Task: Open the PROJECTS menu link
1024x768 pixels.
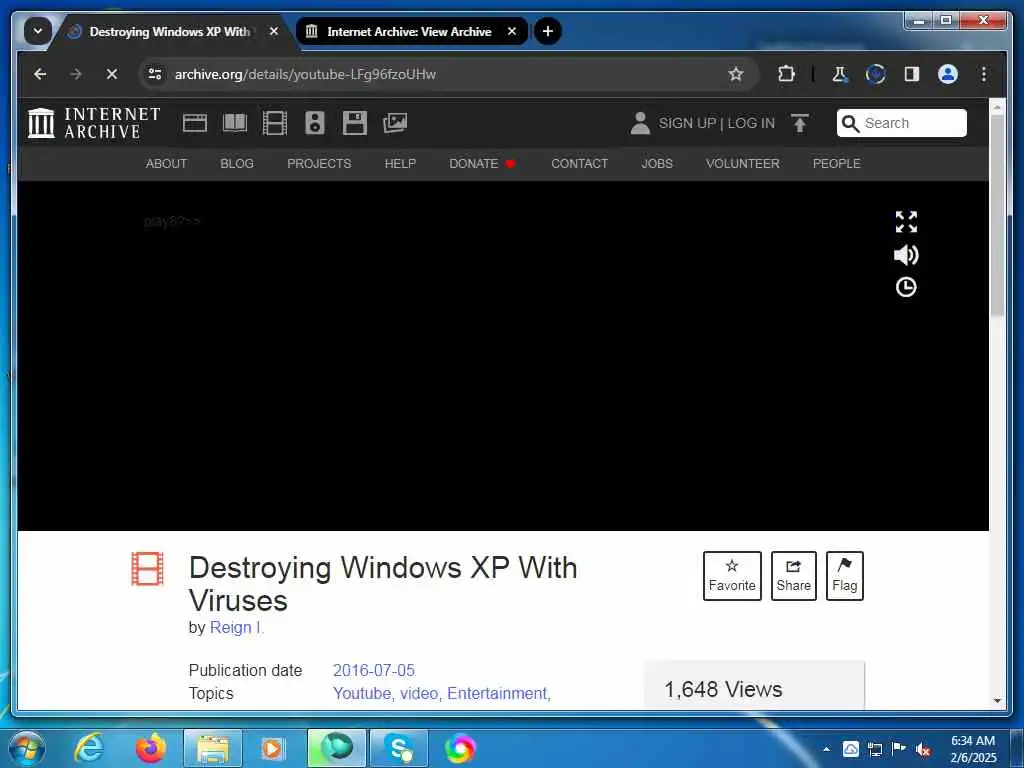Action: pos(319,163)
